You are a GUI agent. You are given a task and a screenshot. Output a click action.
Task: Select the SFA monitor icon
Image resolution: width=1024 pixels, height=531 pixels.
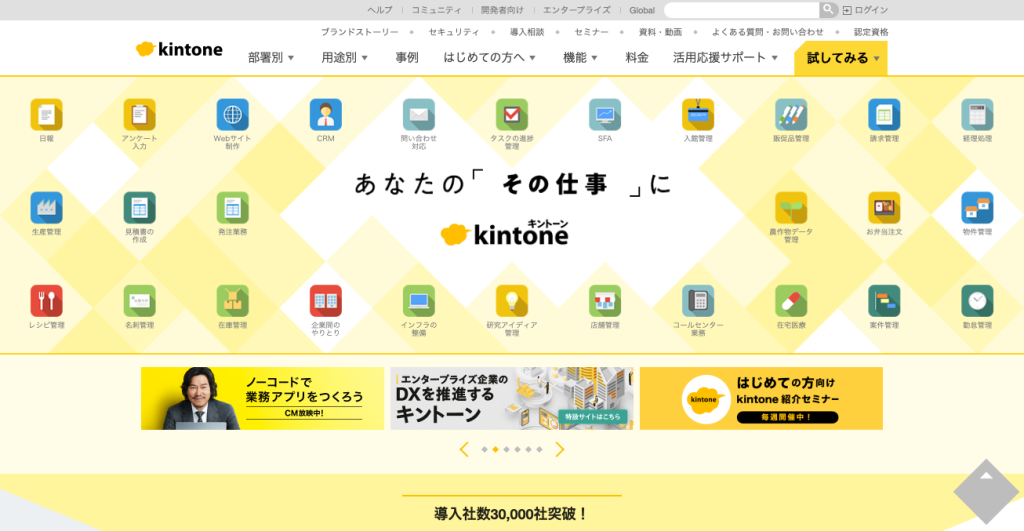coord(605,115)
